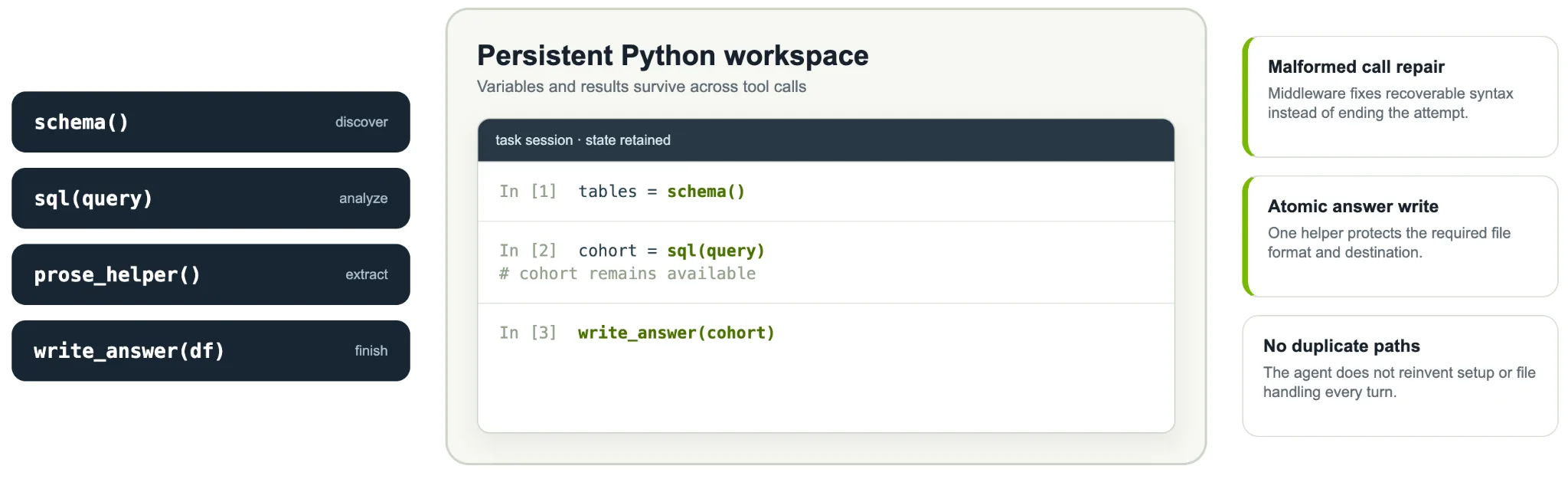Screen dimensions: 1568x479
Task: Click the In [2] cell prompt
Action: pos(528,251)
